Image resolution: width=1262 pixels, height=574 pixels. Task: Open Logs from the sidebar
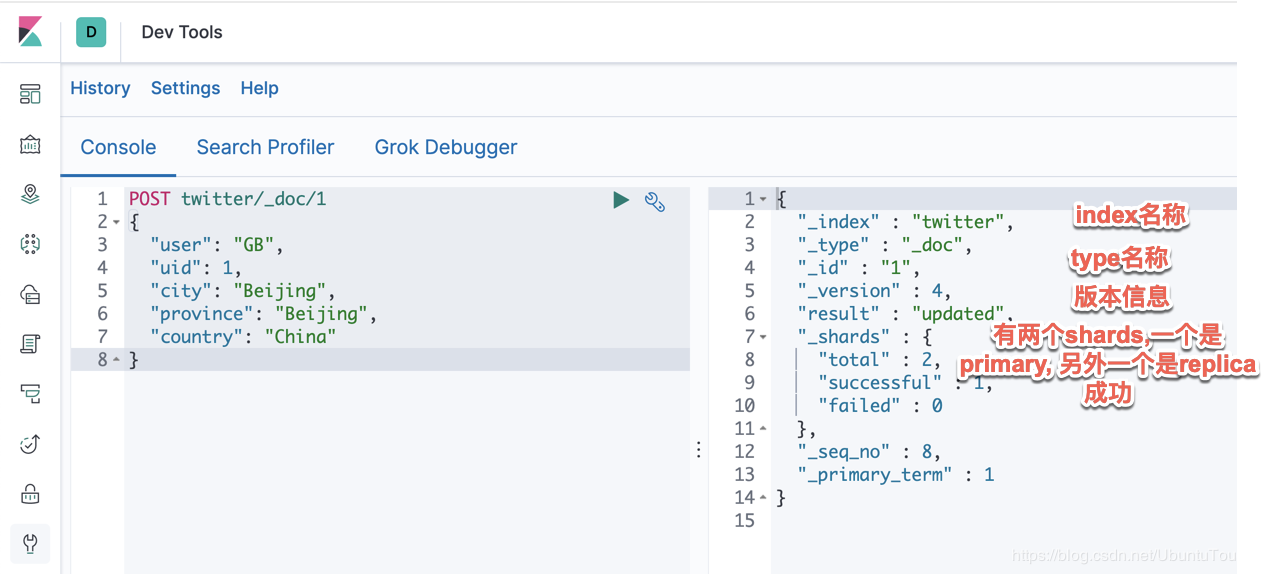(30, 344)
